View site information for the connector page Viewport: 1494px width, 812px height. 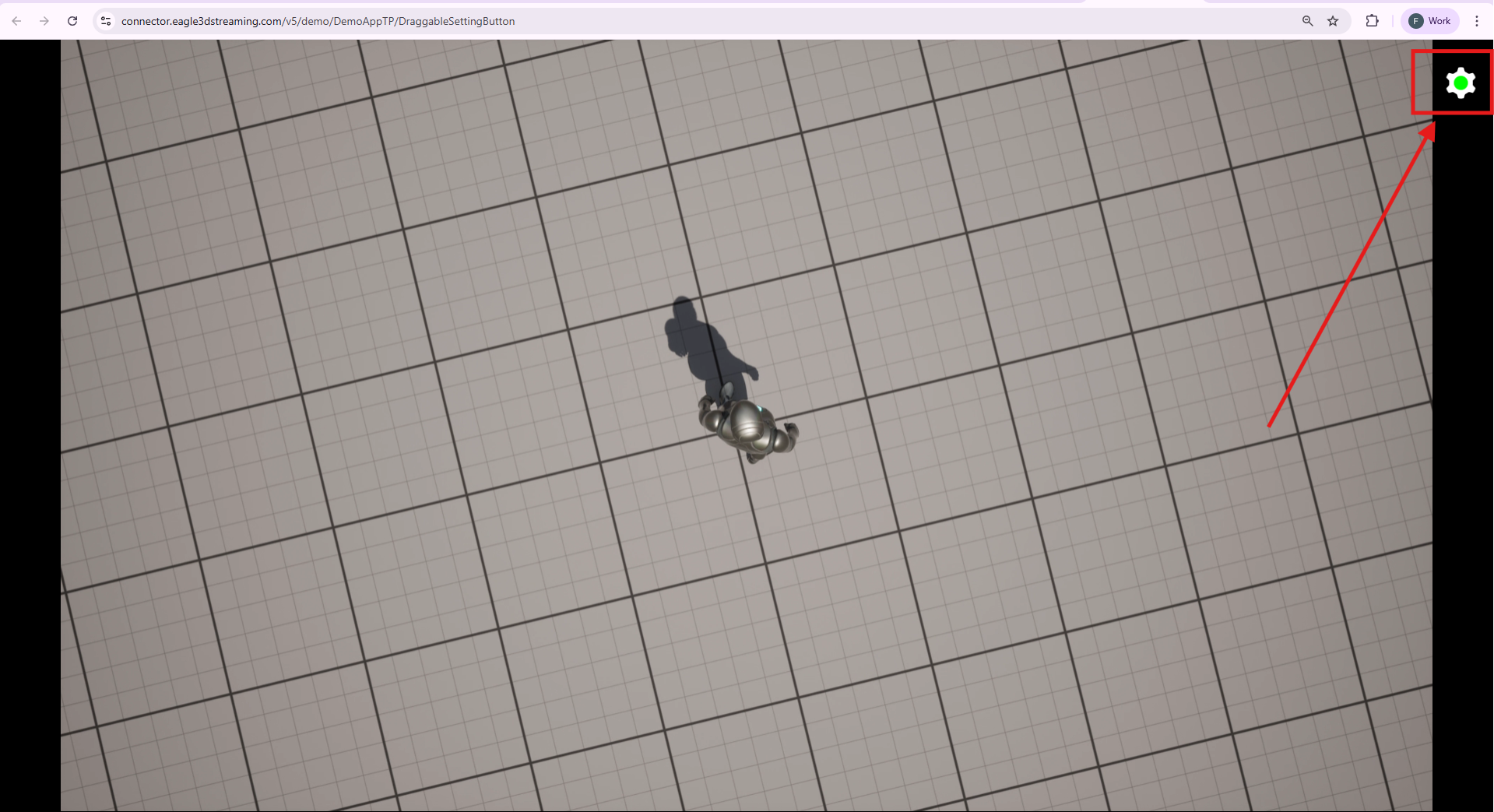(x=106, y=21)
